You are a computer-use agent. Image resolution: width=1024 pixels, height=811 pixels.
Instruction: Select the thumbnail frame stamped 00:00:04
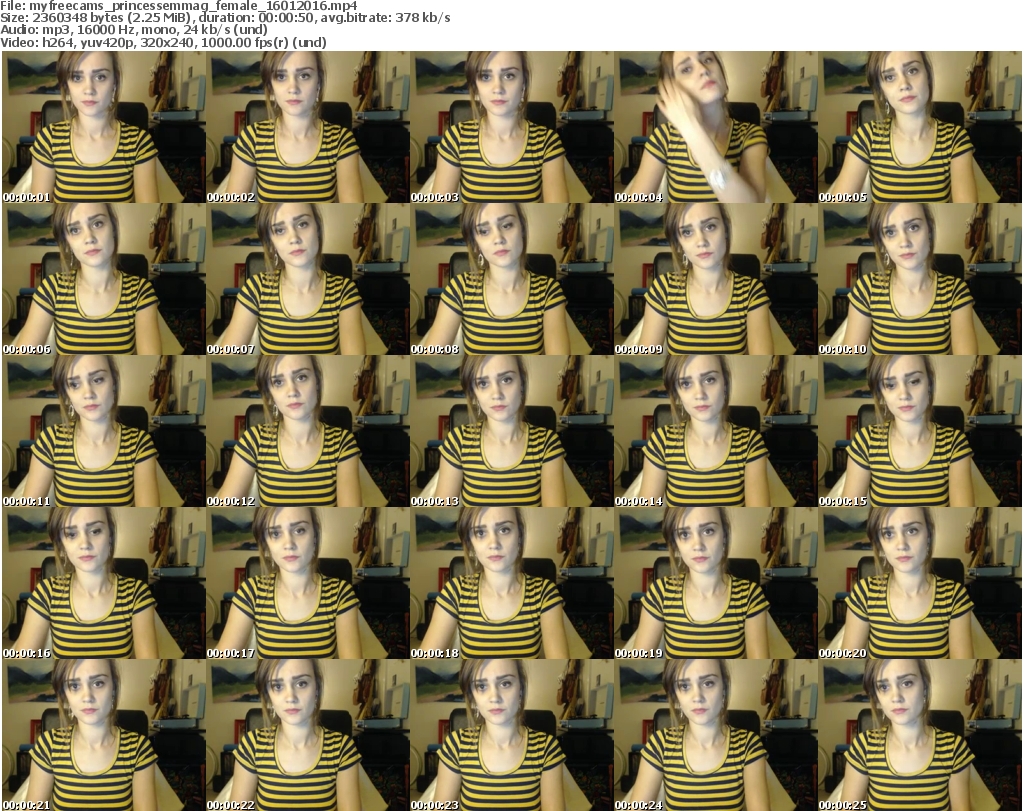pos(715,127)
